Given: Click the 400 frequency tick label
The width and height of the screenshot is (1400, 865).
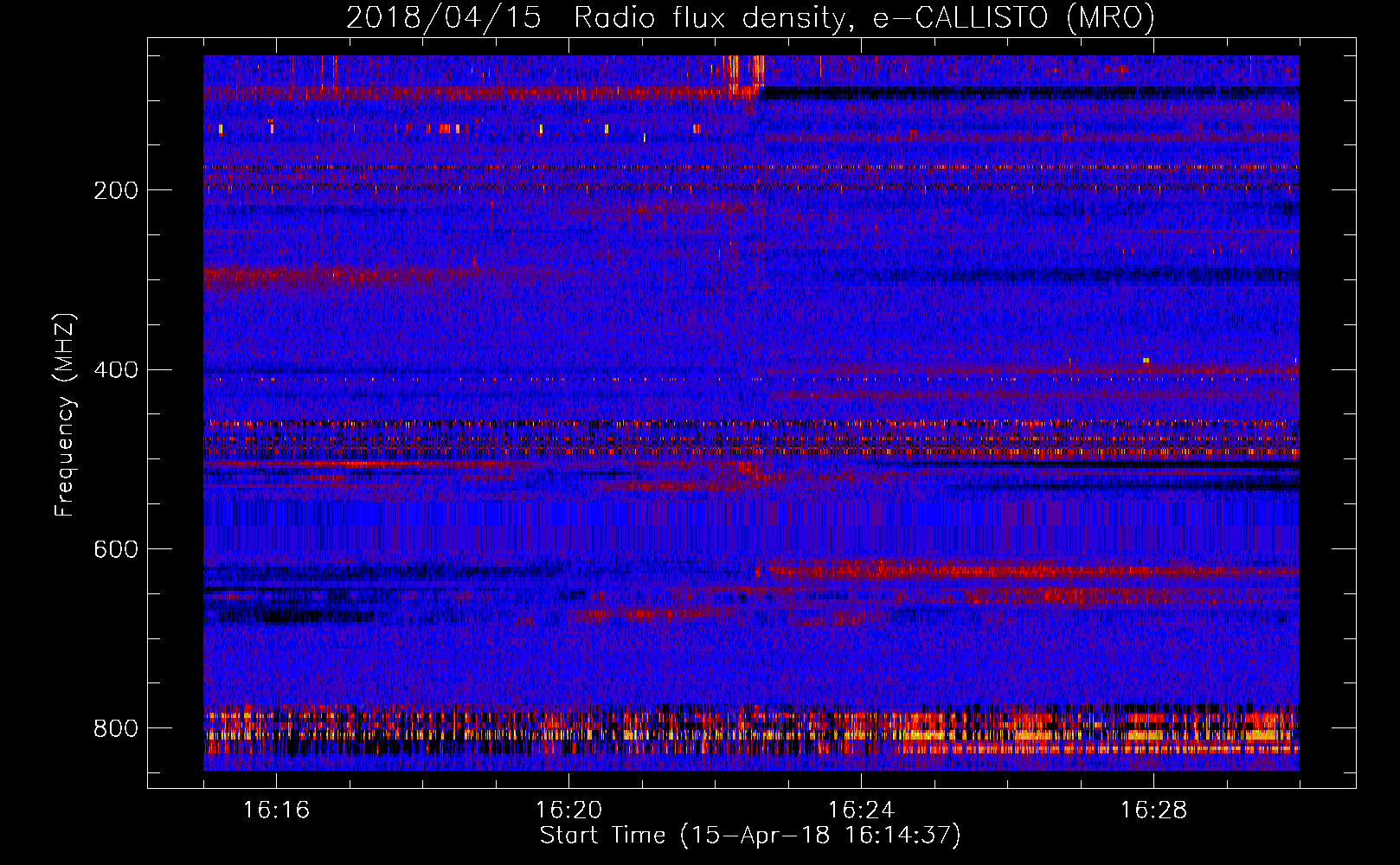Looking at the screenshot, I should point(116,370).
